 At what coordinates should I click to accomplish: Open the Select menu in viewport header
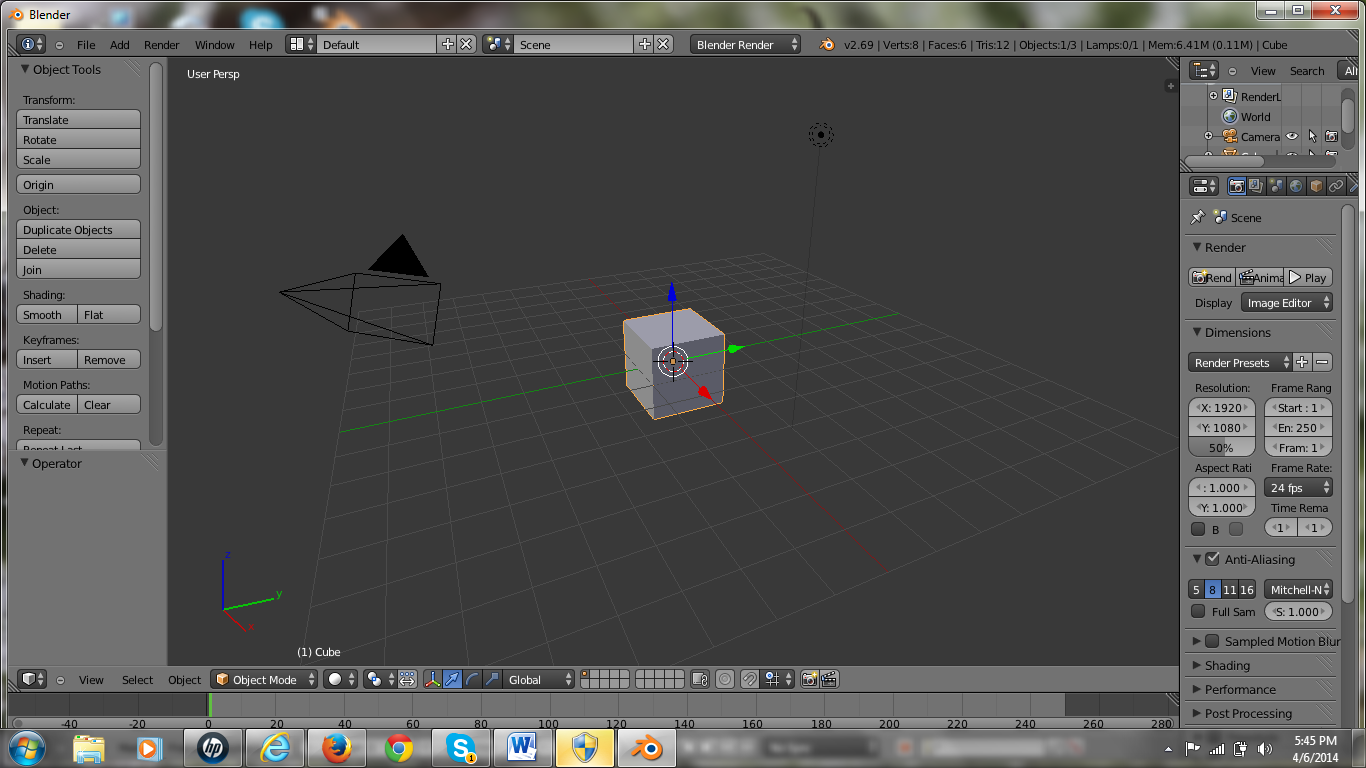click(137, 679)
